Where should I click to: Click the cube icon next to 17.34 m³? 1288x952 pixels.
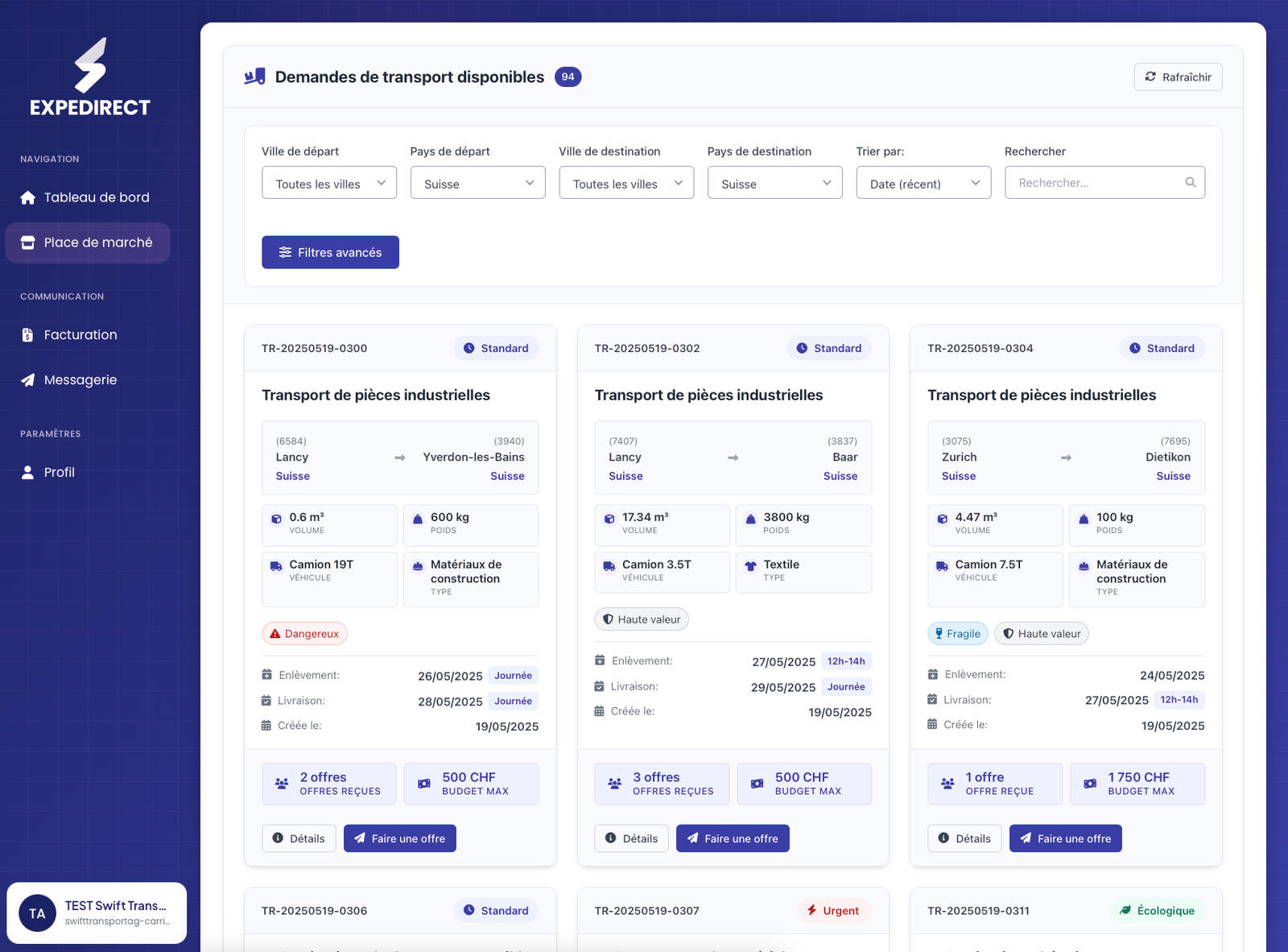[609, 519]
